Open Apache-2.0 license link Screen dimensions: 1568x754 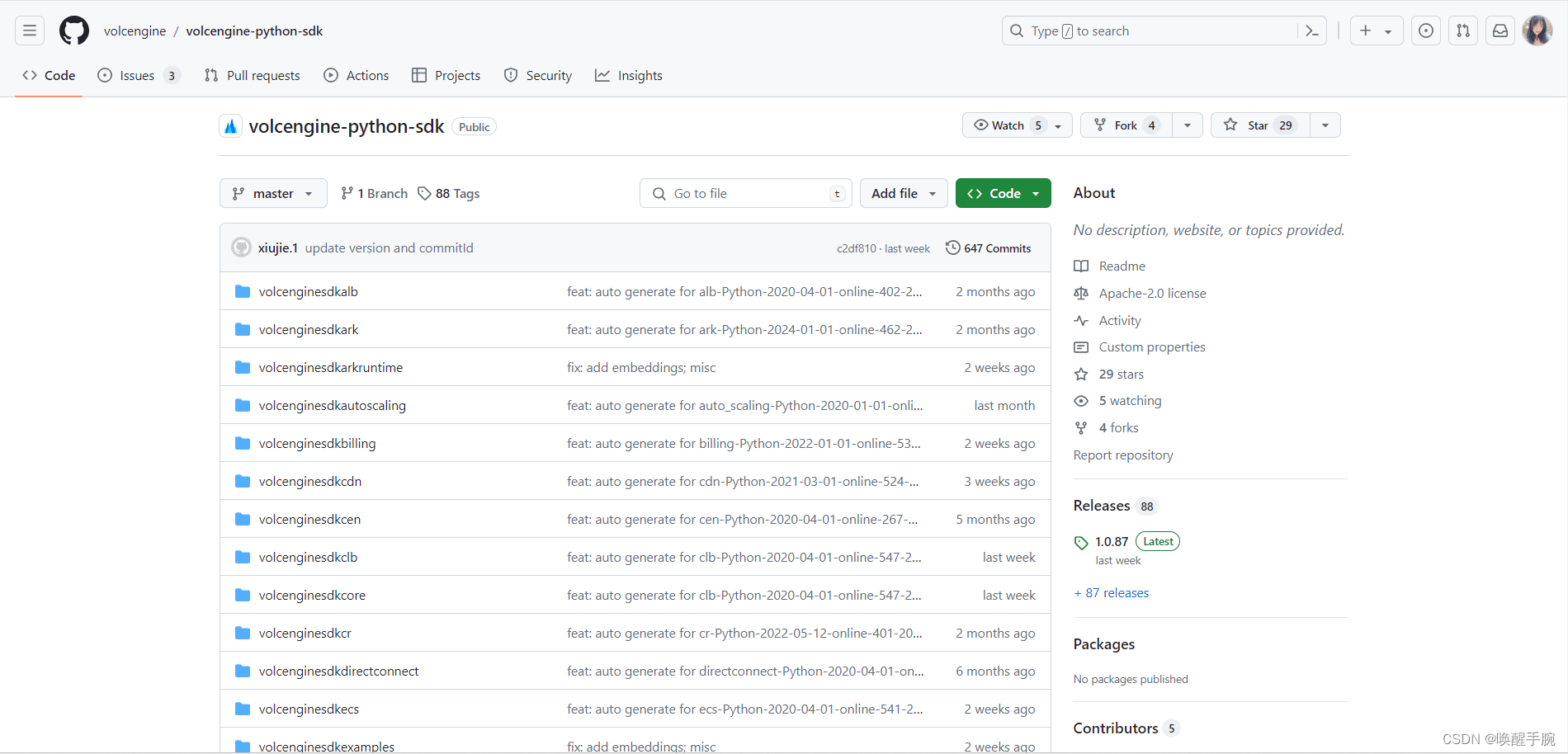coord(1140,294)
